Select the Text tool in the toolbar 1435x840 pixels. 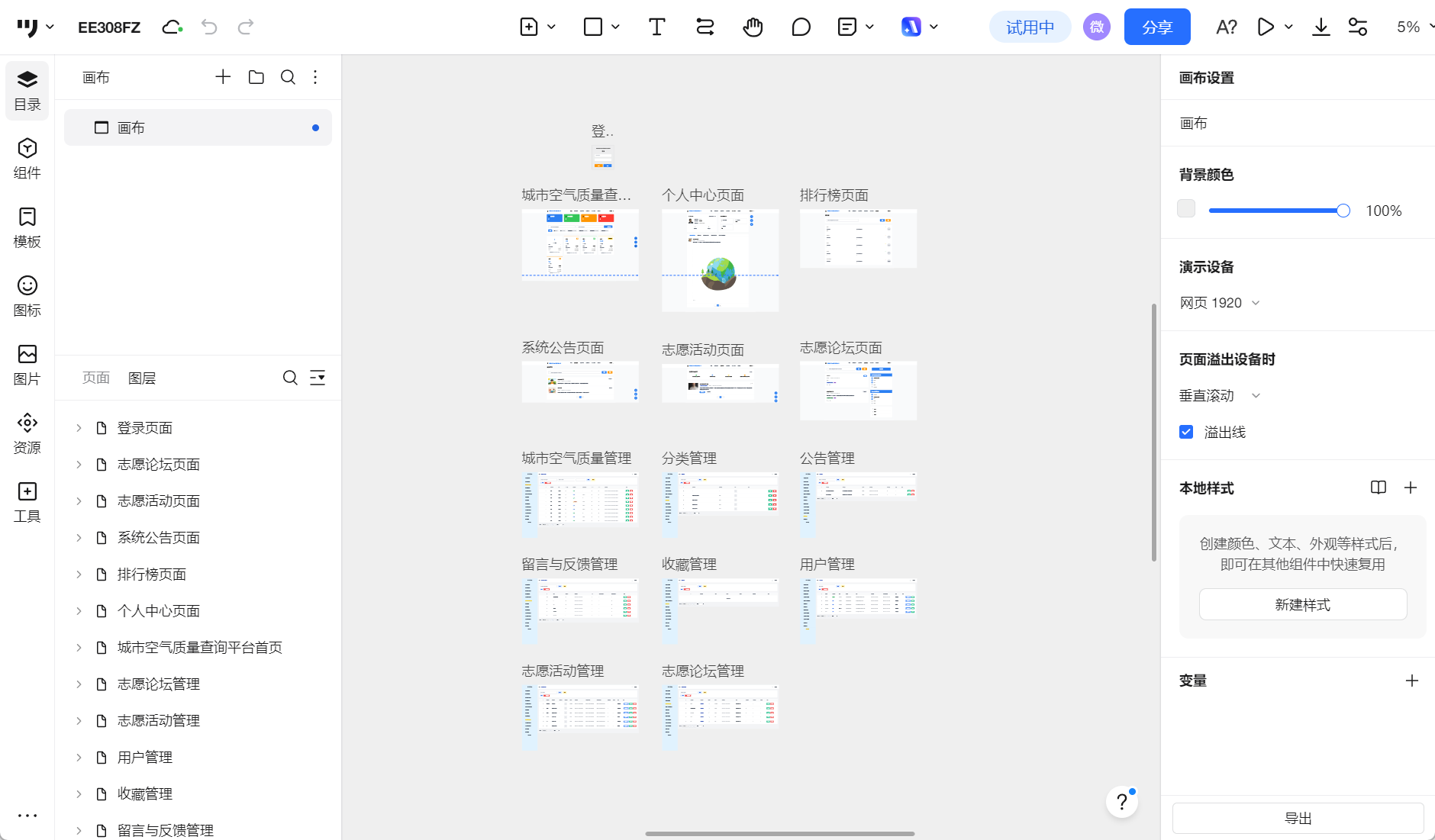[656, 26]
